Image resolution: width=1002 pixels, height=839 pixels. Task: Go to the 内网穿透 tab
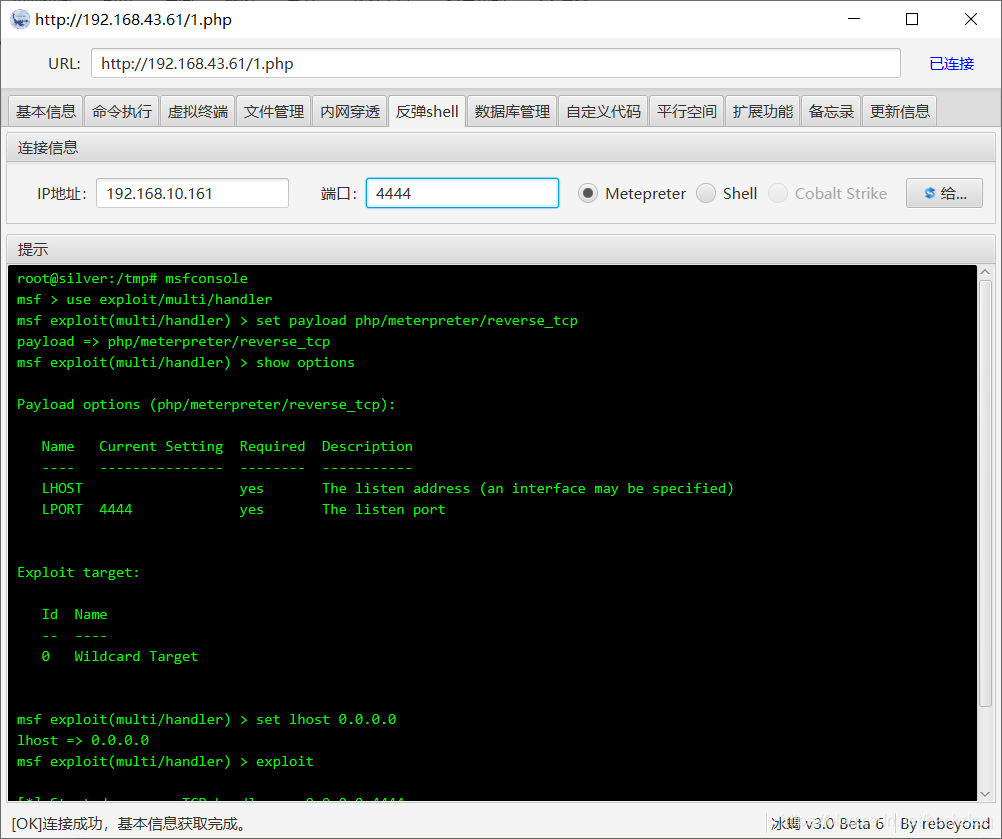click(350, 112)
